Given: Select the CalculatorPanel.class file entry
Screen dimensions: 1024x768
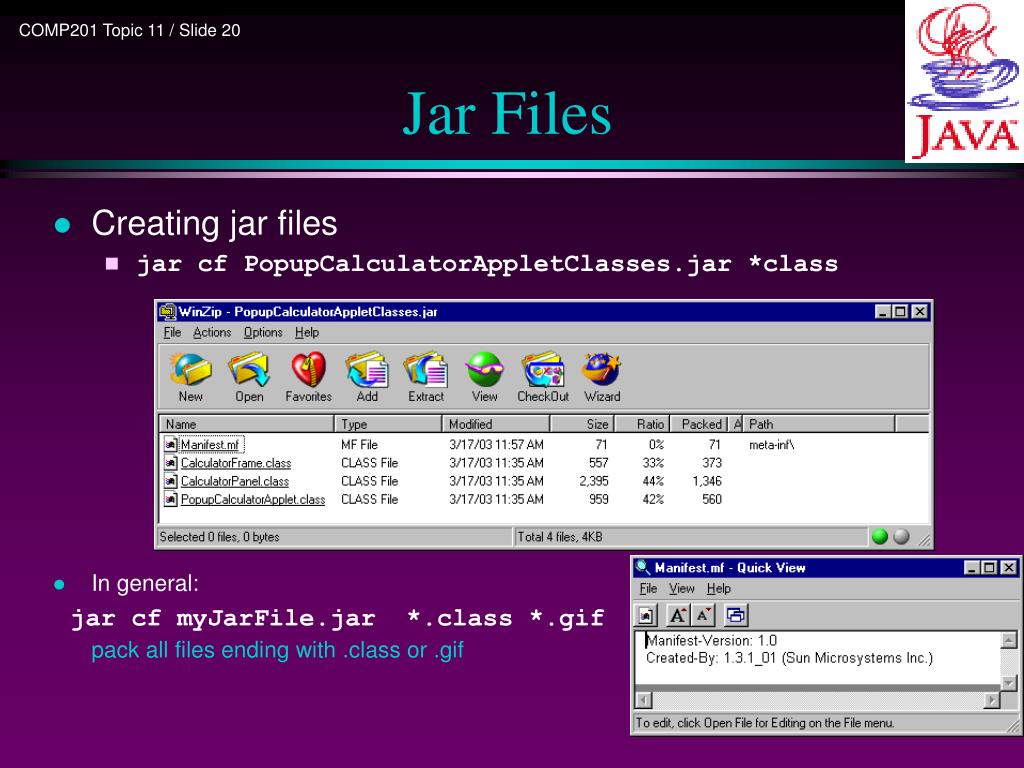Looking at the screenshot, I should pyautogui.click(x=234, y=481).
